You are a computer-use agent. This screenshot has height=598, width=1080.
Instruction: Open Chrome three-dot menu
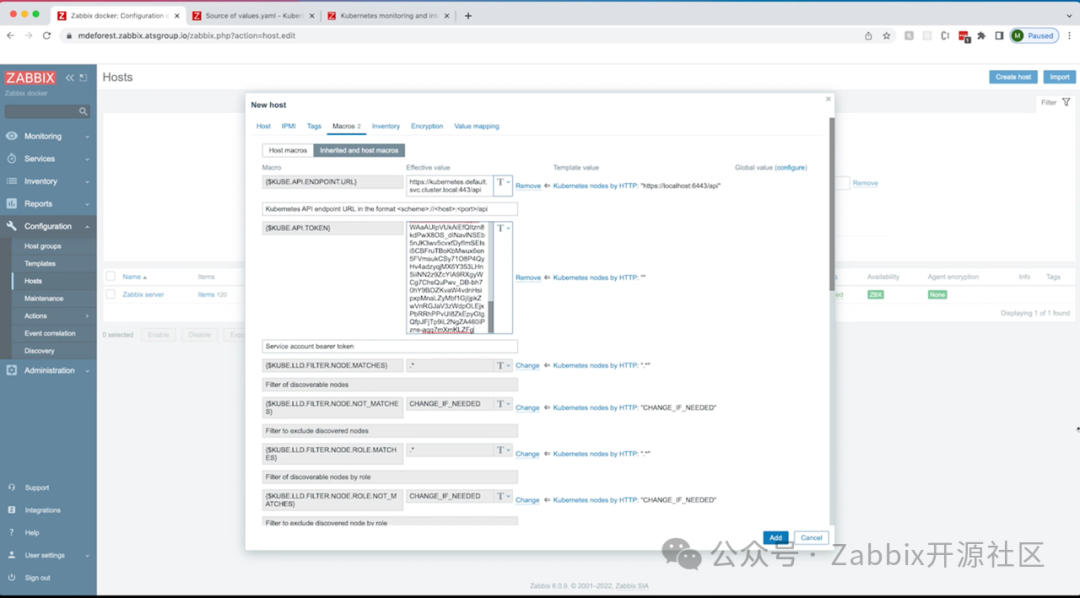pyautogui.click(x=1070, y=36)
